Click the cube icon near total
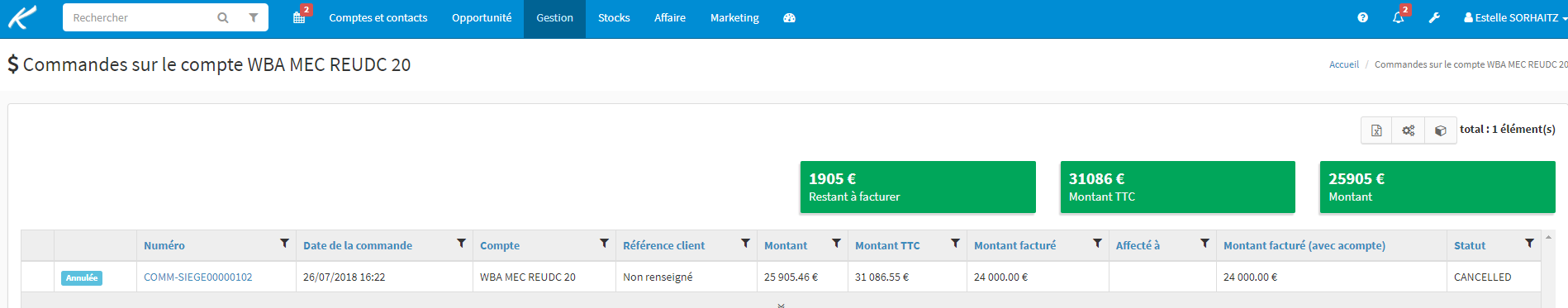Image resolution: width=1568 pixels, height=308 pixels. coord(1440,130)
